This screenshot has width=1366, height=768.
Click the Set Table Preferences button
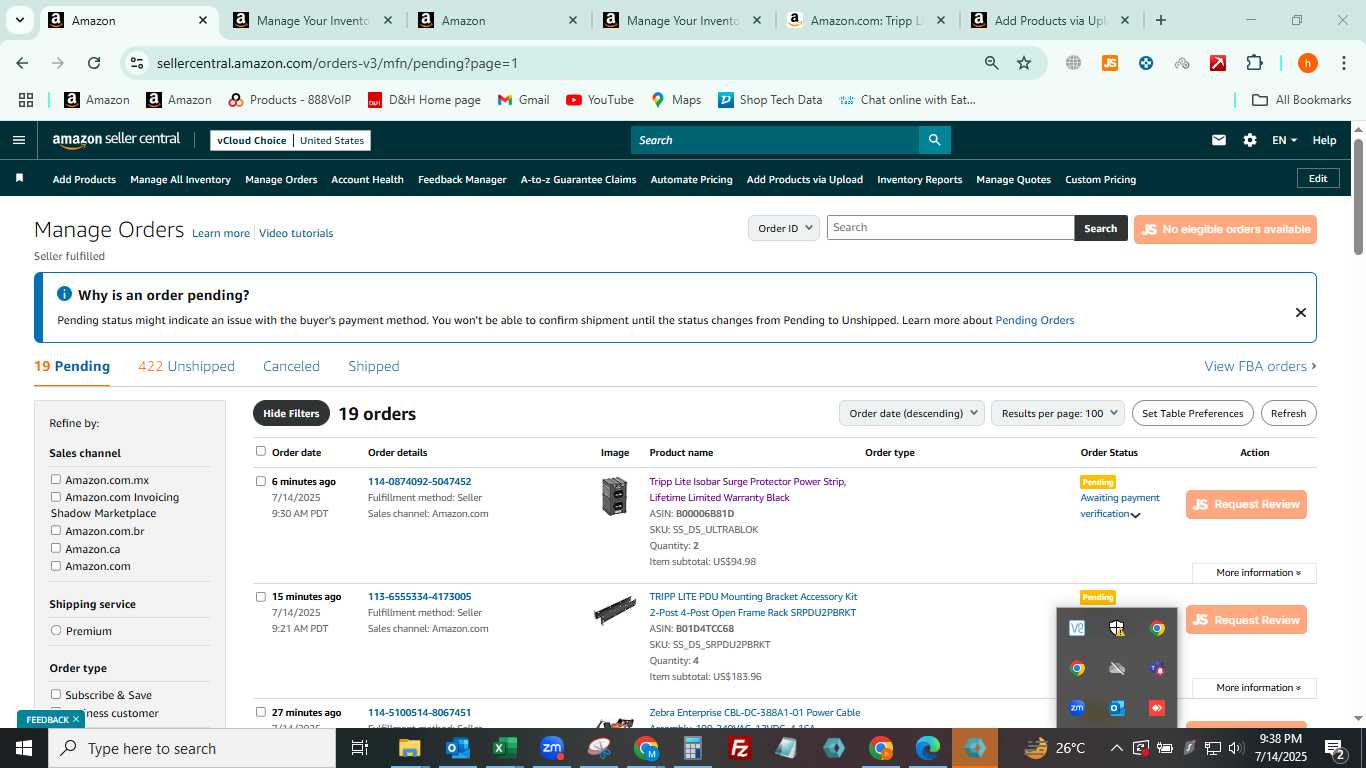[x=1192, y=413]
